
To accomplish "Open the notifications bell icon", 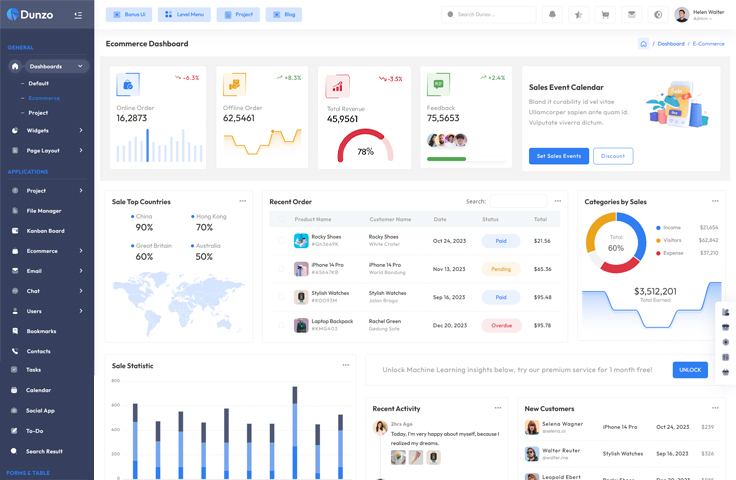I will pyautogui.click(x=552, y=15).
